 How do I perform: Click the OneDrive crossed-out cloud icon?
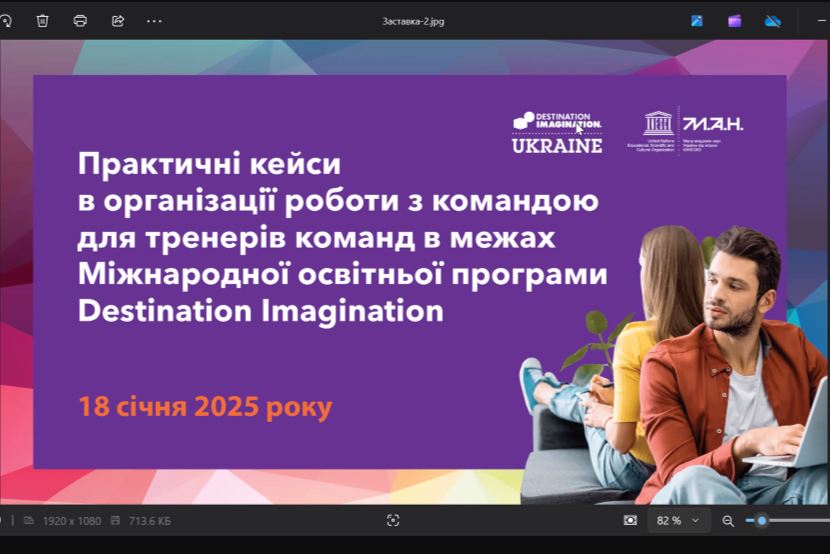(773, 21)
